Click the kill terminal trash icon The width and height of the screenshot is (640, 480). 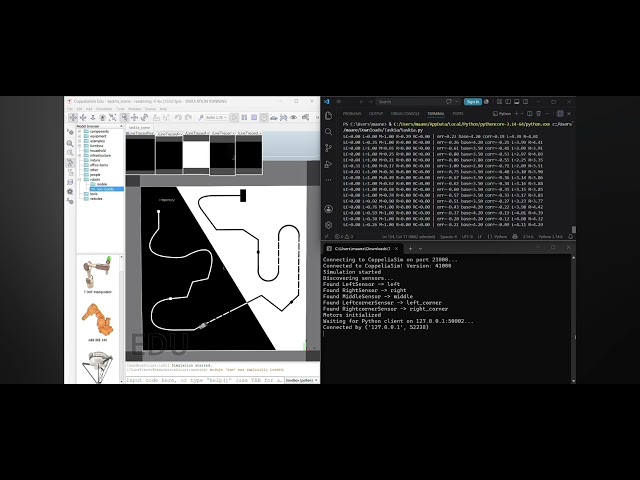[538, 113]
